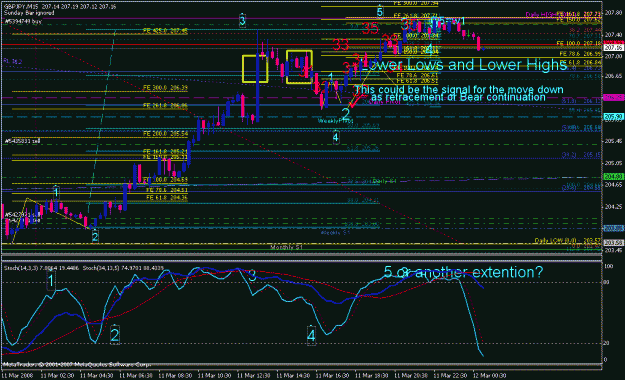
Task: Select 'This could be the signal' text line
Action: (x=459, y=89)
